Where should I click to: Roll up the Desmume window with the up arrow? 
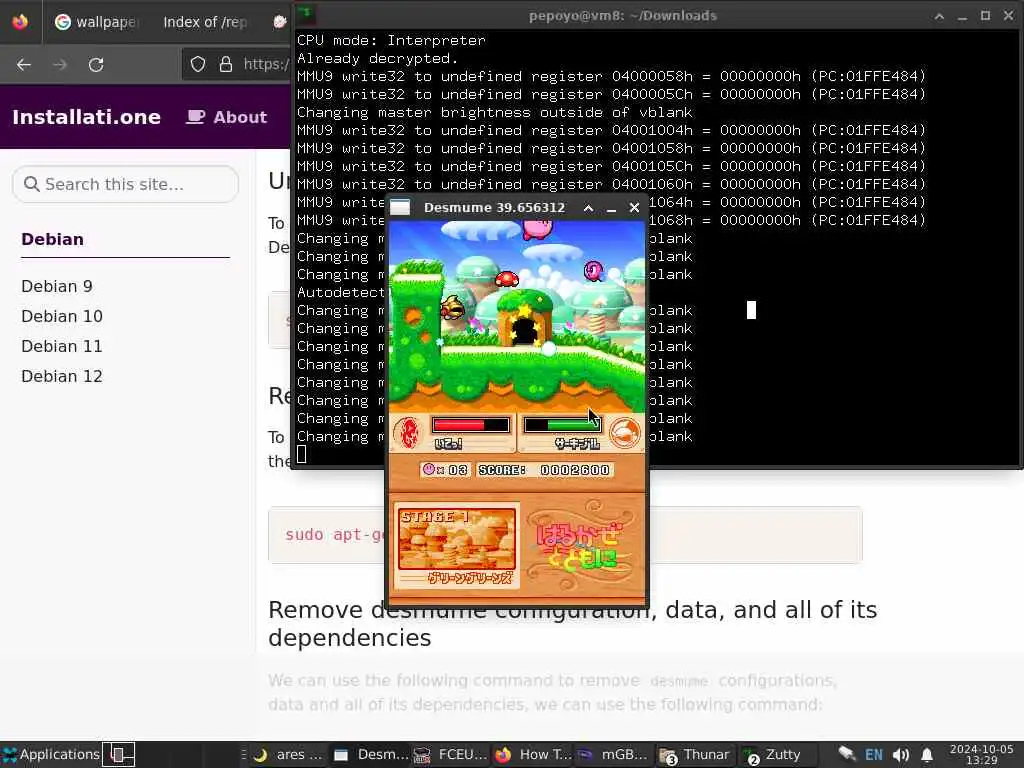[588, 208]
